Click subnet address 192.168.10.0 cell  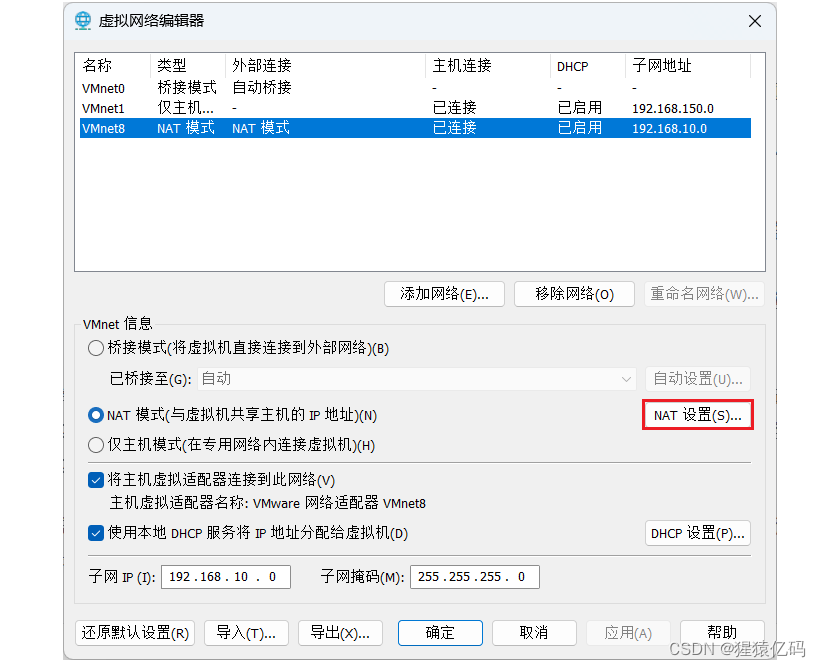(669, 128)
